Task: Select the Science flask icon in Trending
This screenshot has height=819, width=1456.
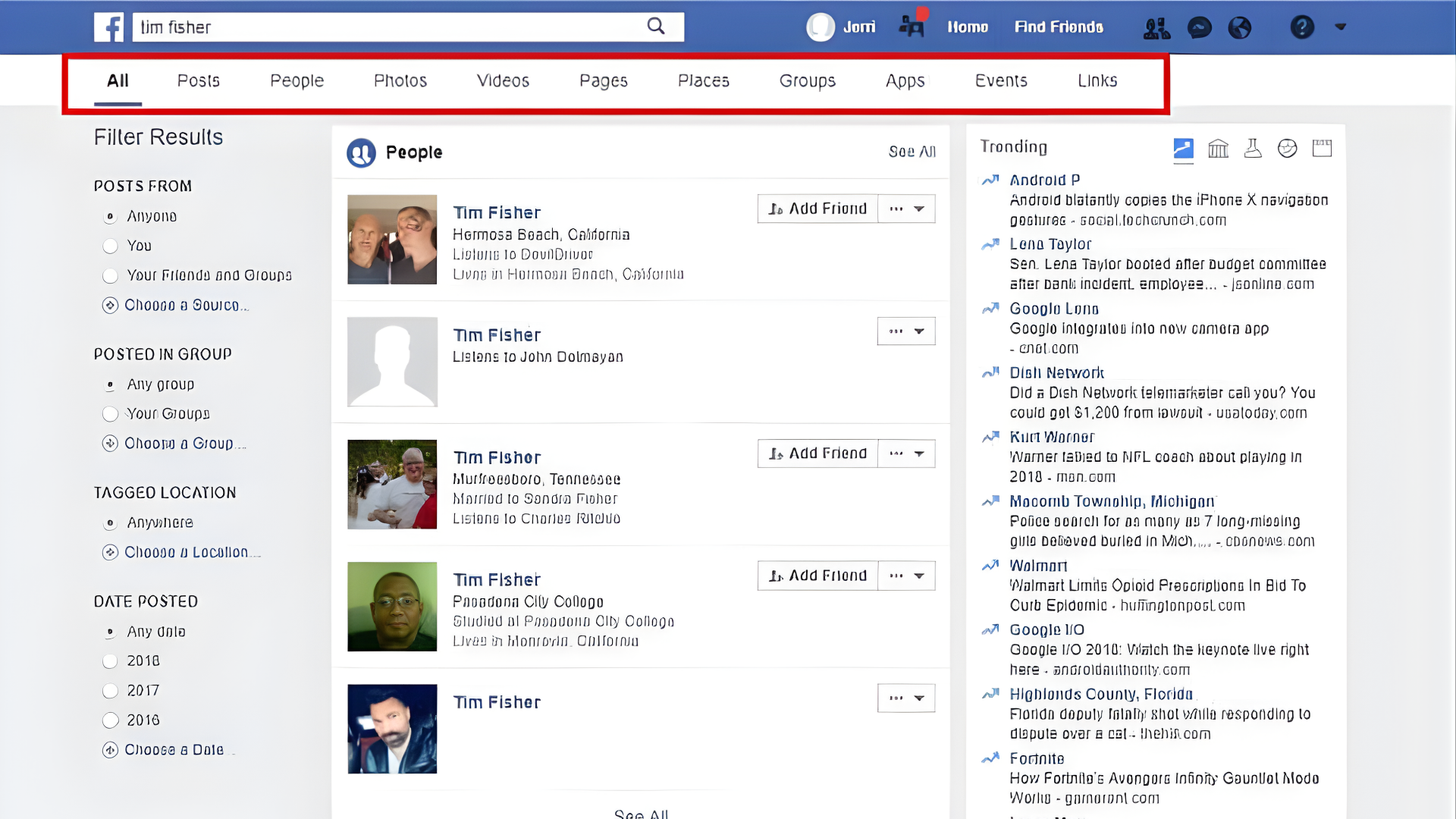Action: coord(1252,149)
